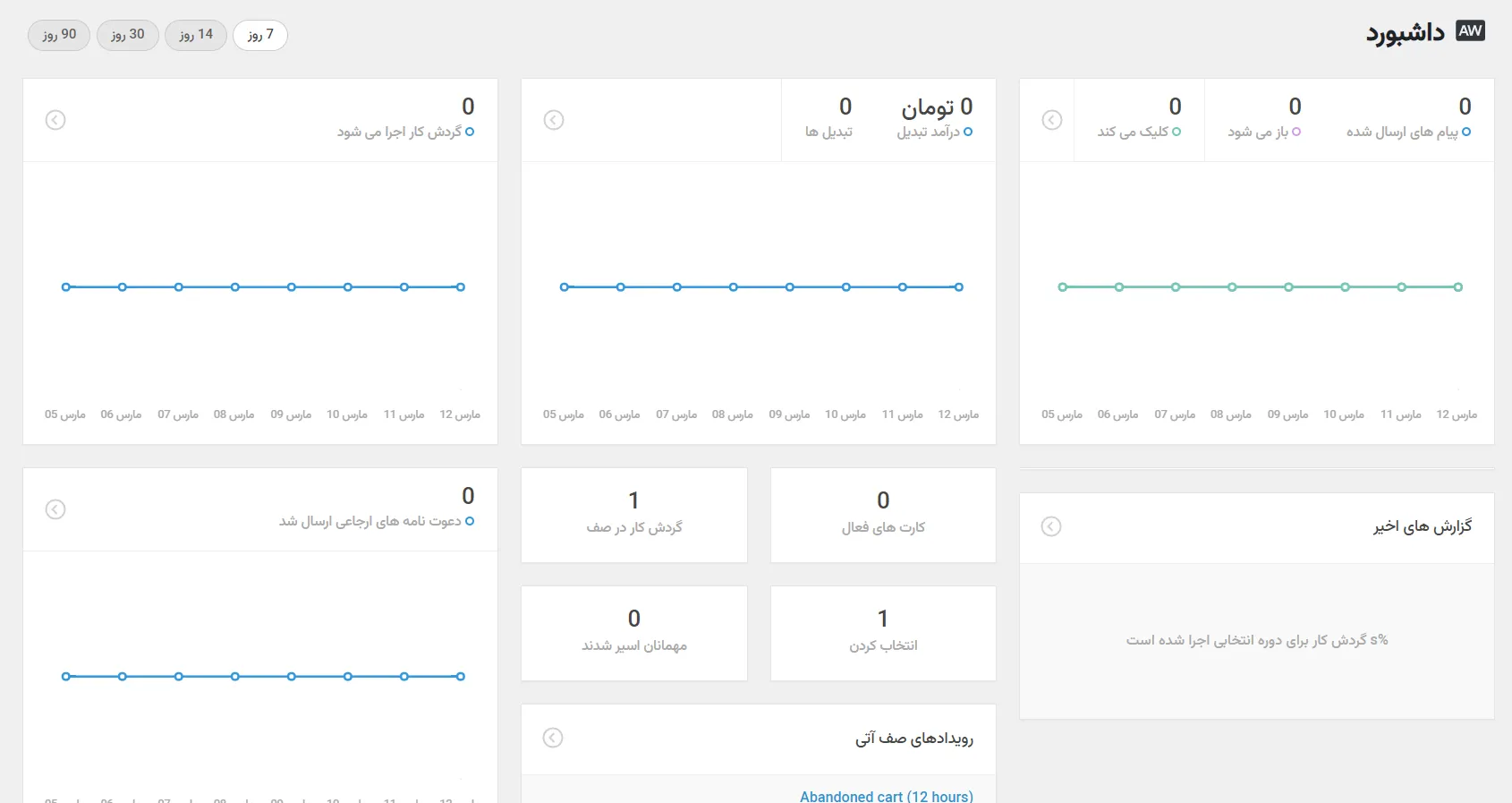Click the 0 تومان revenue value

pos(937,107)
